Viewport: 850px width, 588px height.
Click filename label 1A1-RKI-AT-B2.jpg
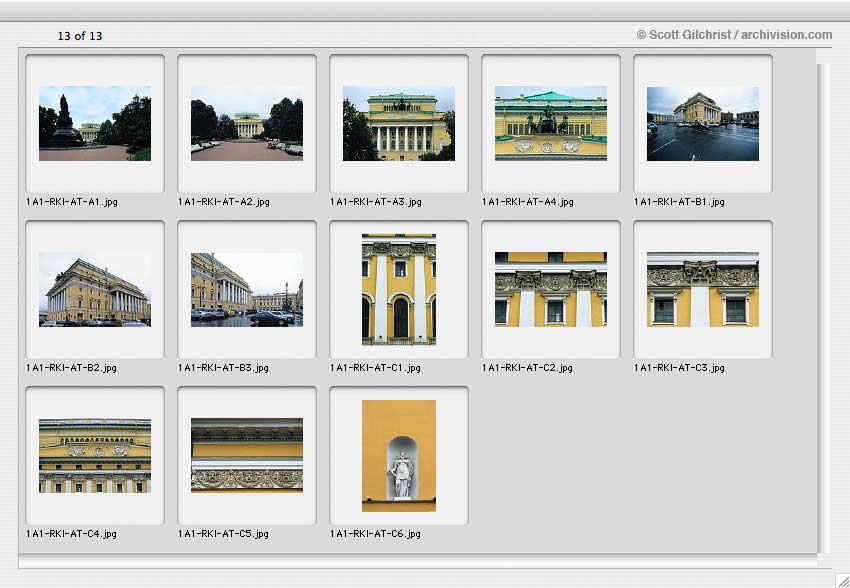click(71, 367)
